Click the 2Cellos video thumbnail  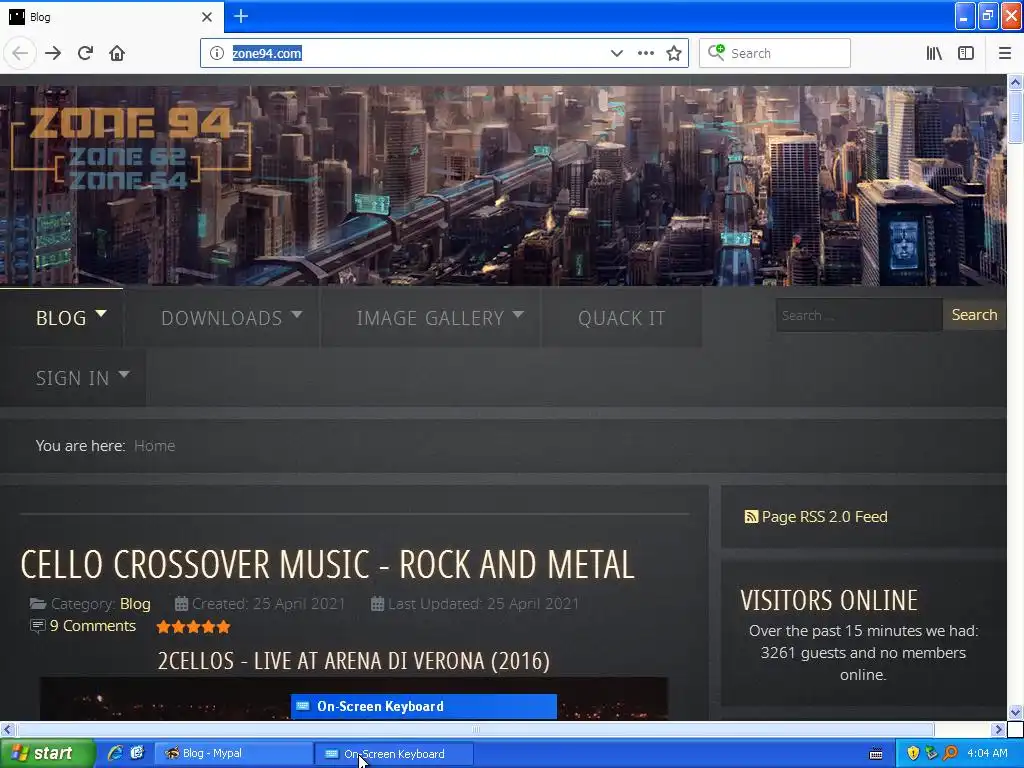pos(353,699)
